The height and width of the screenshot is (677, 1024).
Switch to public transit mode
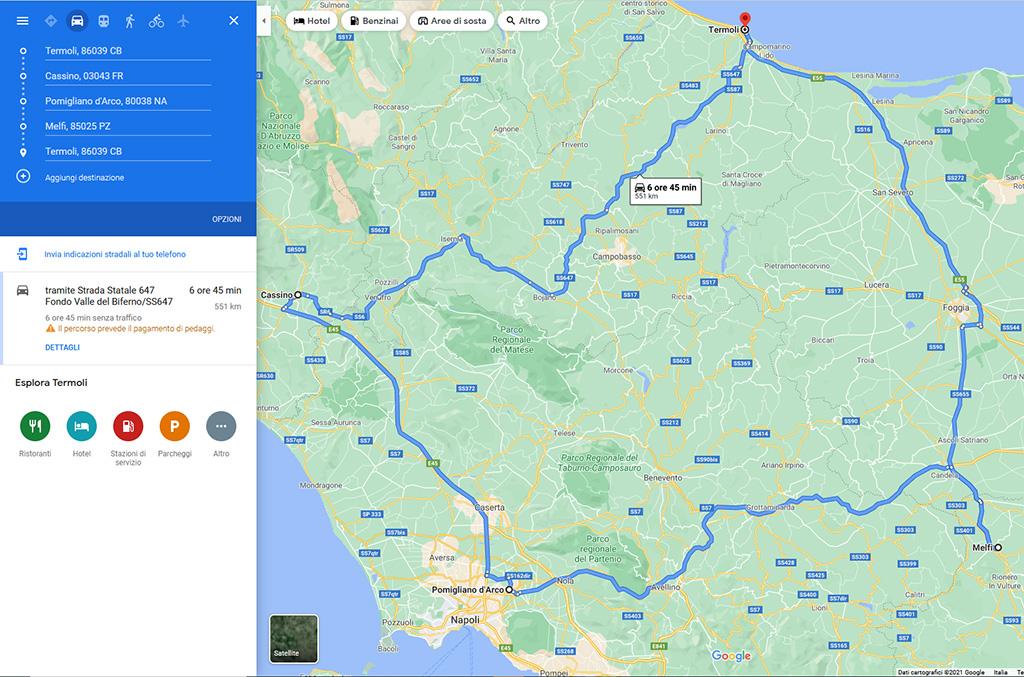(103, 21)
